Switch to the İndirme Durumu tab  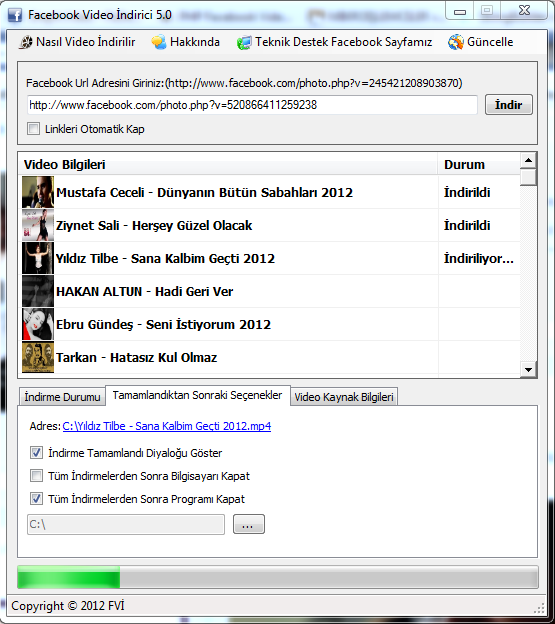tap(62, 397)
